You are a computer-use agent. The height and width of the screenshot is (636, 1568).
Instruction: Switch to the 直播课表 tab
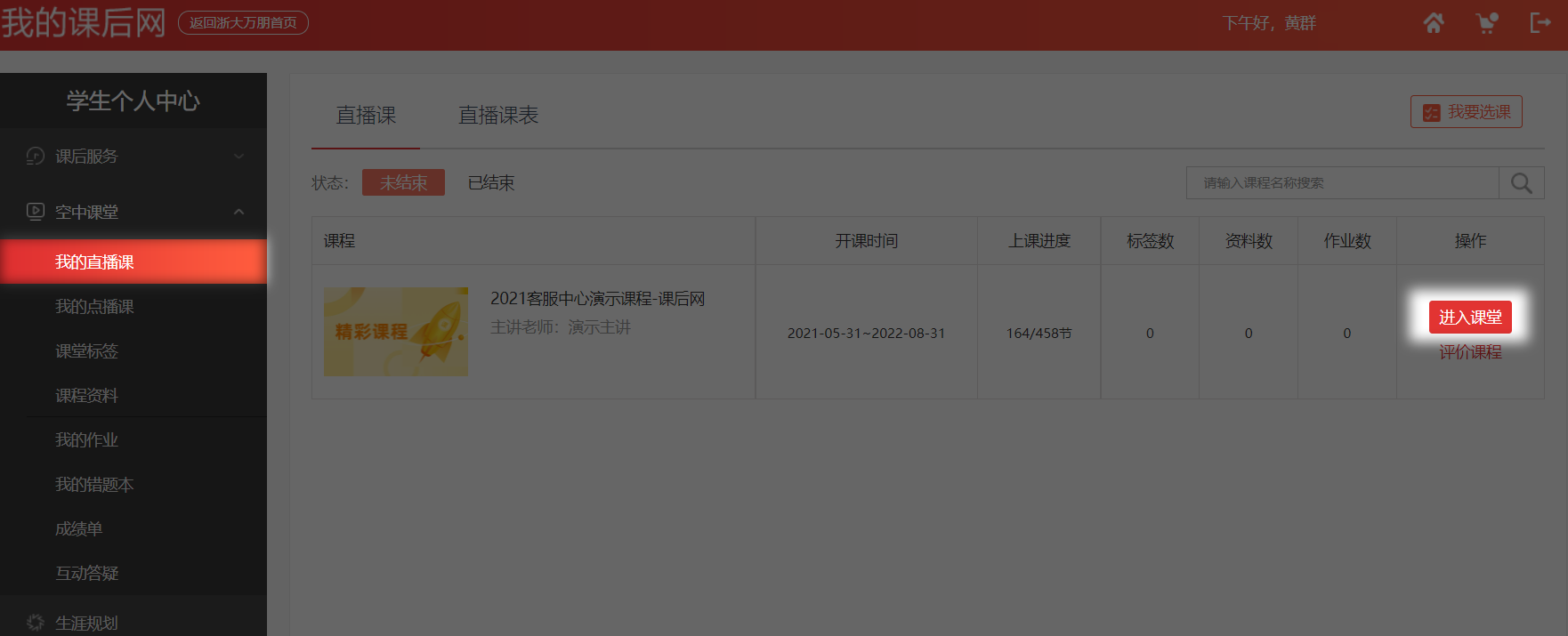497,116
